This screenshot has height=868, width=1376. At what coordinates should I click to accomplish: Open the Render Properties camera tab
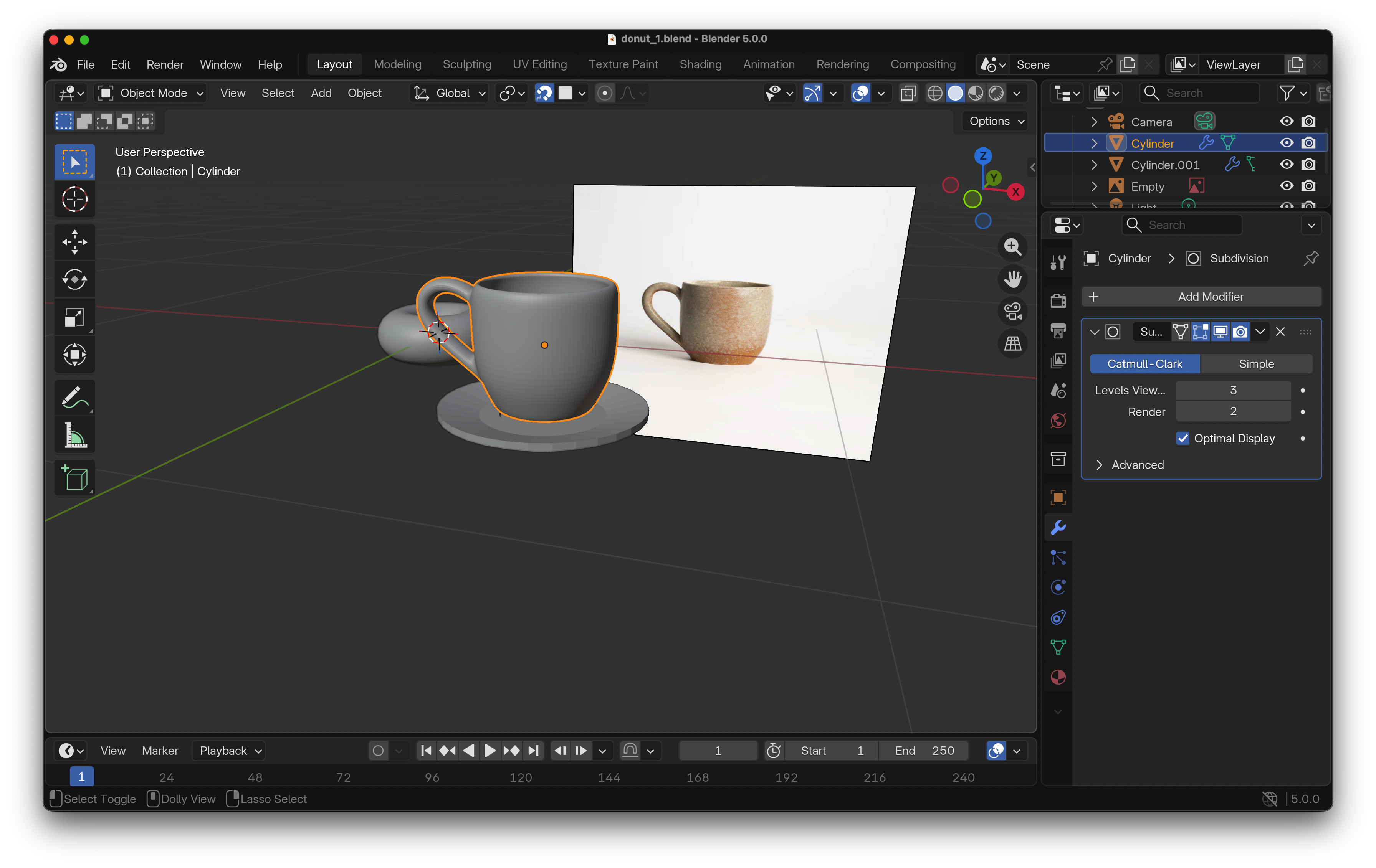coord(1058,301)
